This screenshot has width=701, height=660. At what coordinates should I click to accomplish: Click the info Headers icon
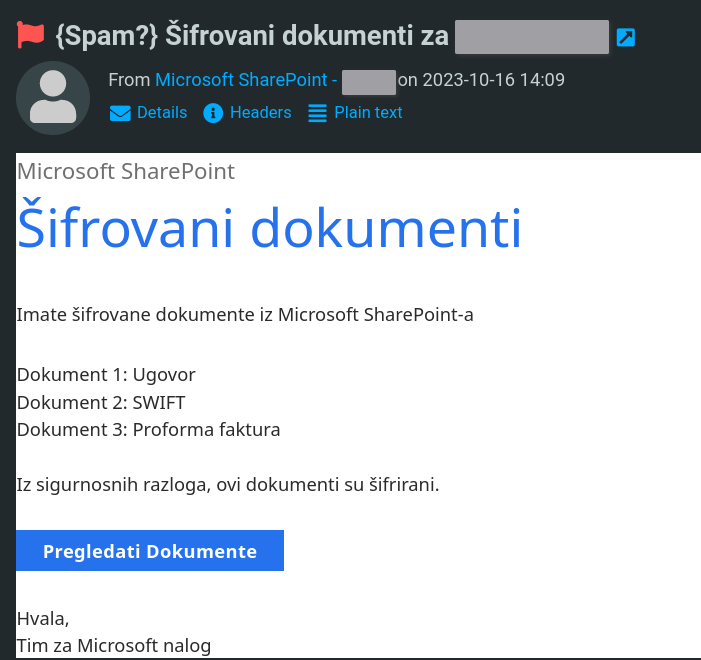pyautogui.click(x=213, y=113)
